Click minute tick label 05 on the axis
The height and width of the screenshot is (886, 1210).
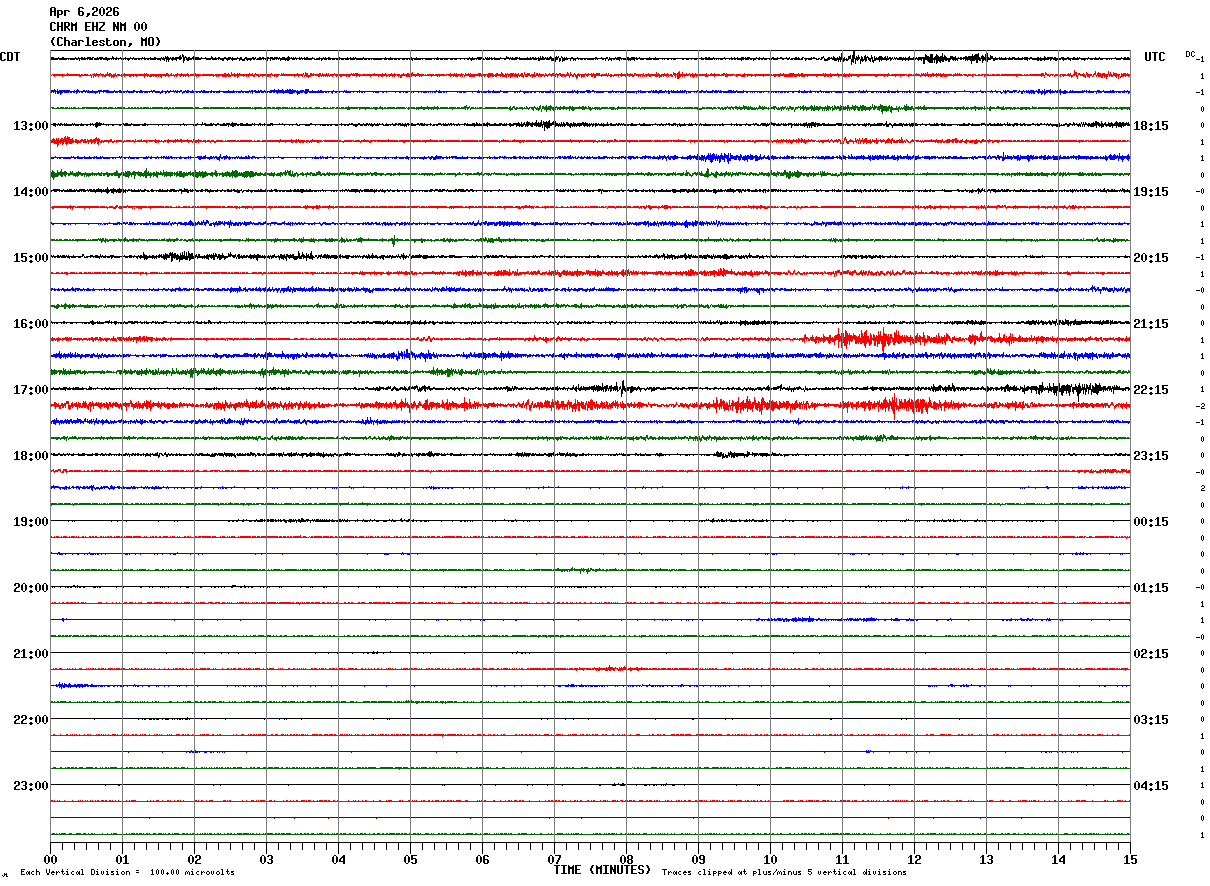coord(410,859)
